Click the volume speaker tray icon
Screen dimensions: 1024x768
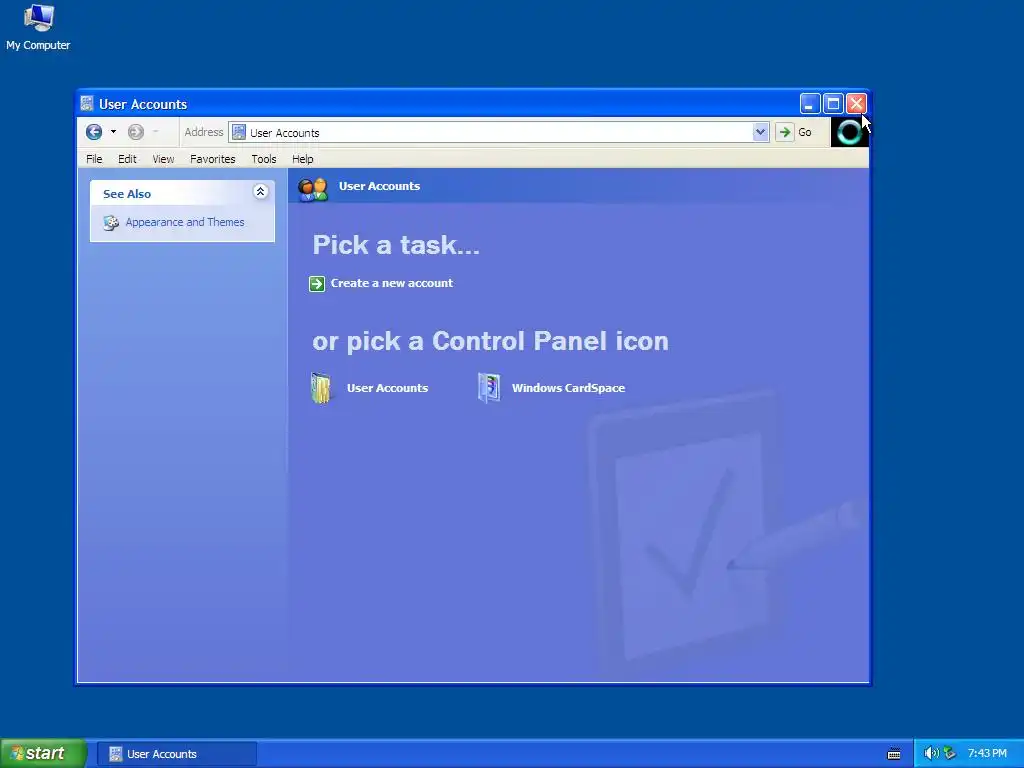(x=931, y=754)
